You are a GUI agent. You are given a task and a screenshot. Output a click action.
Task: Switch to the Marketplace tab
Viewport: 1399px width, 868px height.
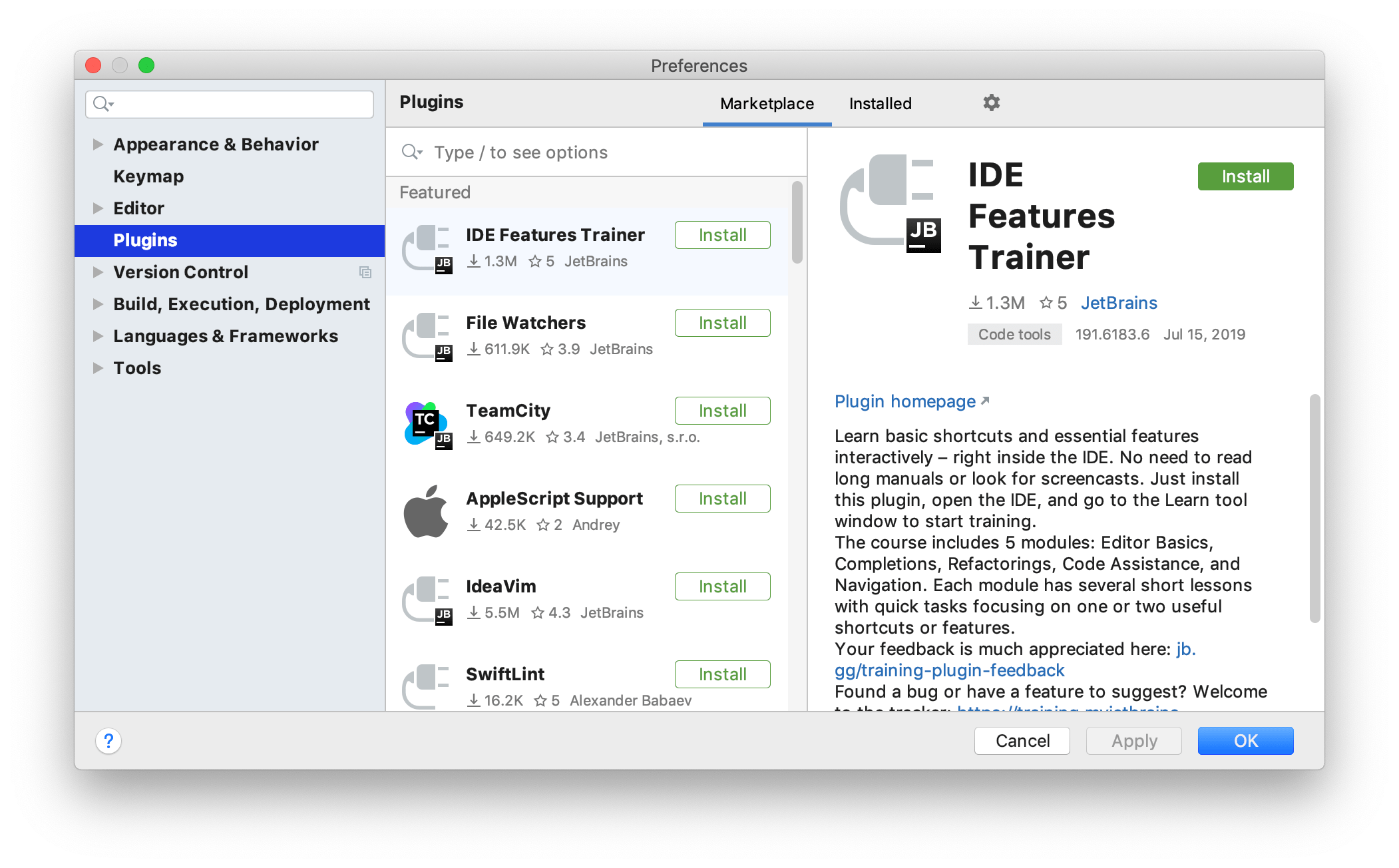click(x=767, y=104)
